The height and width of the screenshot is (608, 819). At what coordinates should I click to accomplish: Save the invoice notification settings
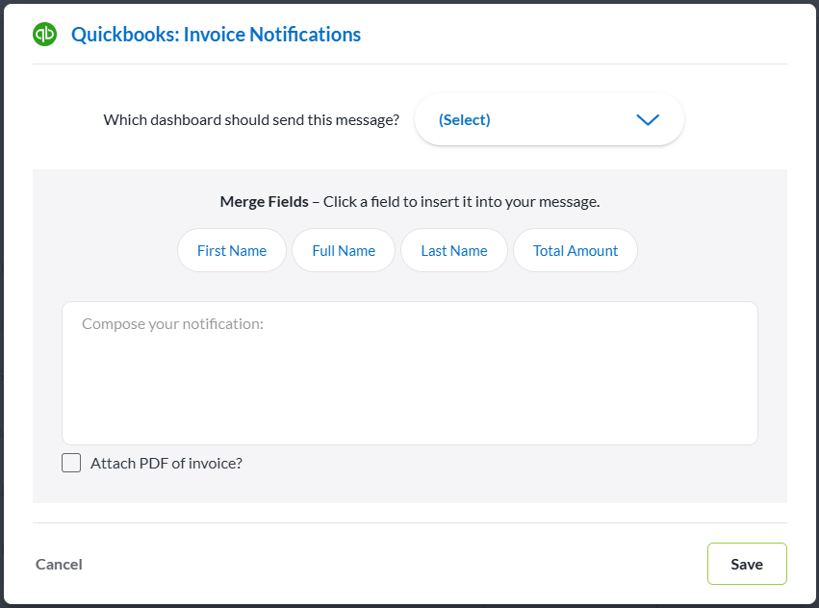pyautogui.click(x=746, y=563)
